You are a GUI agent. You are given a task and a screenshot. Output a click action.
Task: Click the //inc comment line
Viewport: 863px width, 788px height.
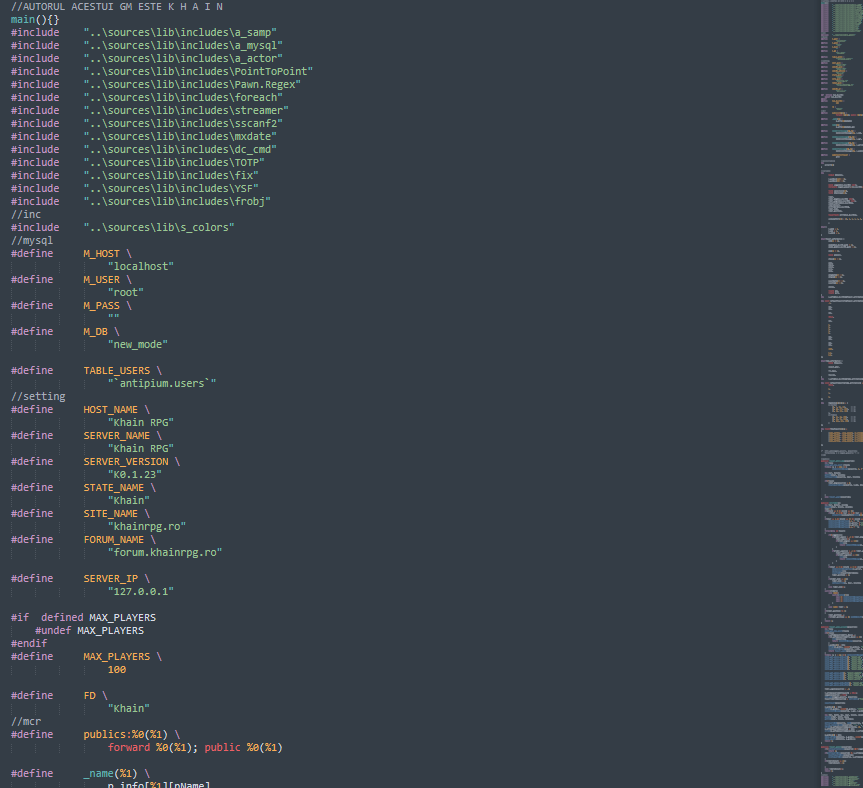[x=26, y=215]
